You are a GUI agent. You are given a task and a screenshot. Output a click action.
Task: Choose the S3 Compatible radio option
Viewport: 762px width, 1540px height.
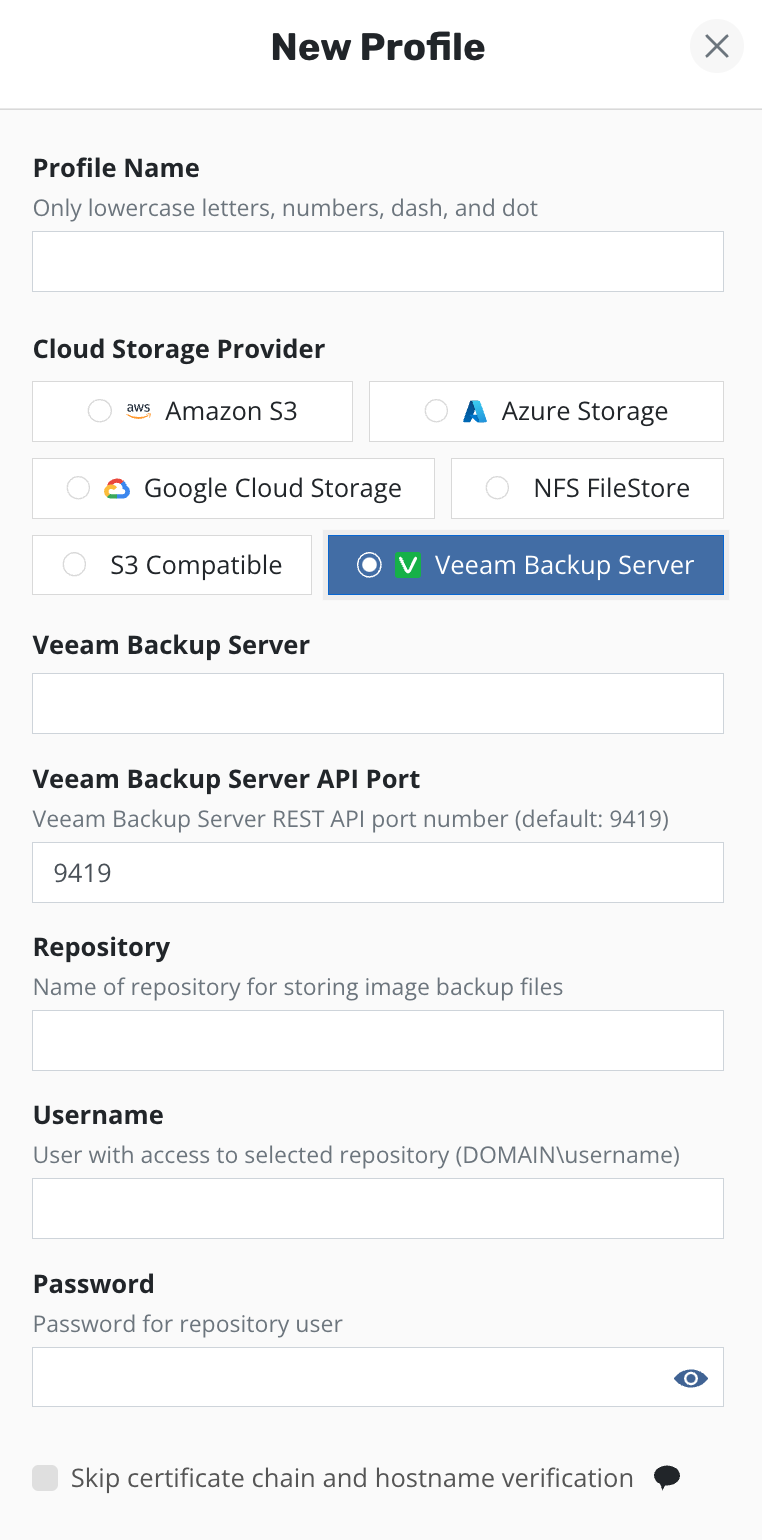click(74, 565)
